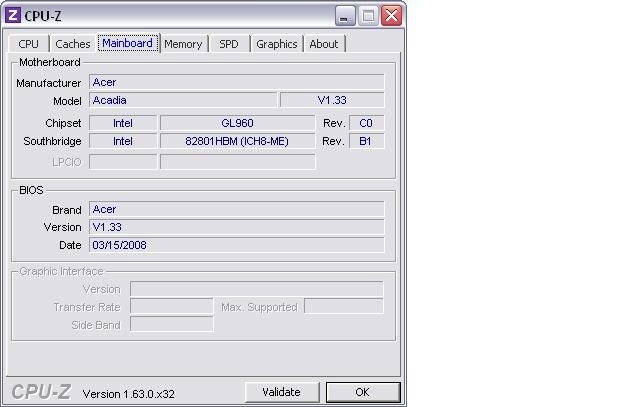Select the 82801HBM (ICH8-ME) southbridge value
This screenshot has width=640, height=407.
click(238, 141)
